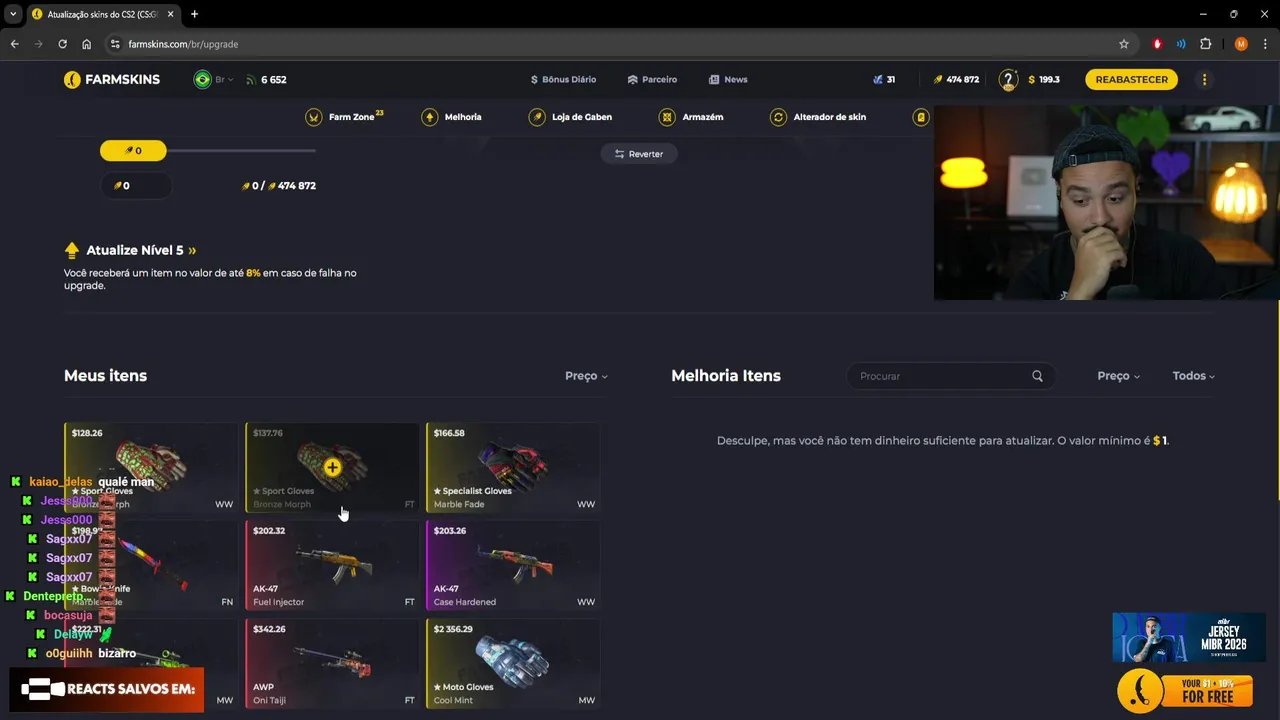Select the AWP Oni Taiji item
This screenshot has height=720, width=1280.
[x=332, y=663]
